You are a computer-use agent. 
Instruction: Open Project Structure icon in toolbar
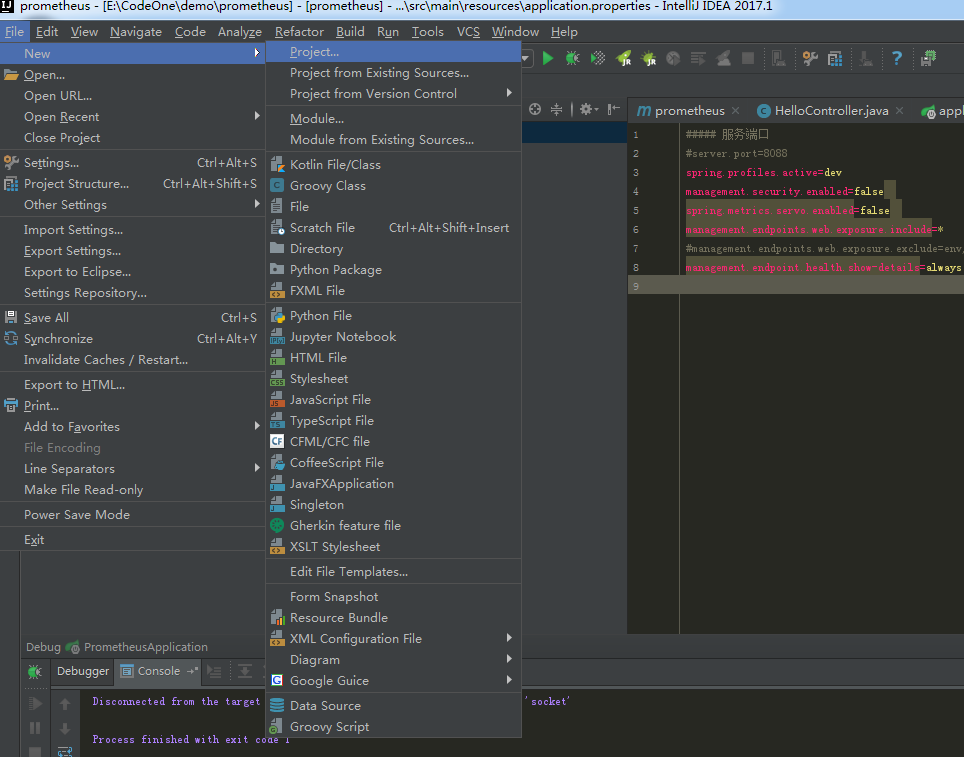click(x=835, y=58)
